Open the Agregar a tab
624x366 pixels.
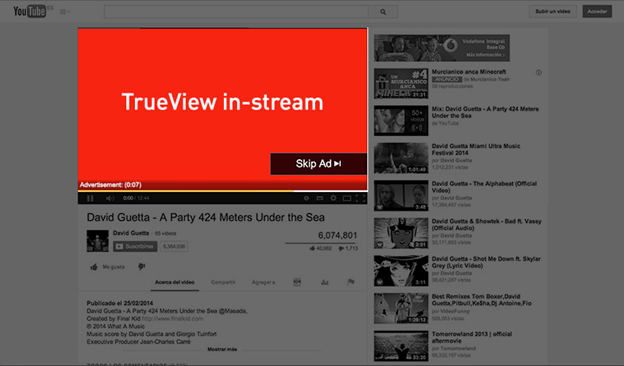coord(263,282)
